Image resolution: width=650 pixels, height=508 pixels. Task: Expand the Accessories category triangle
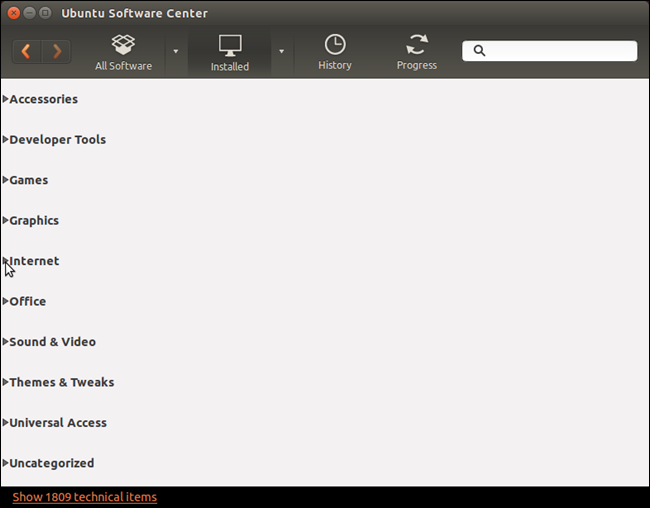5,99
